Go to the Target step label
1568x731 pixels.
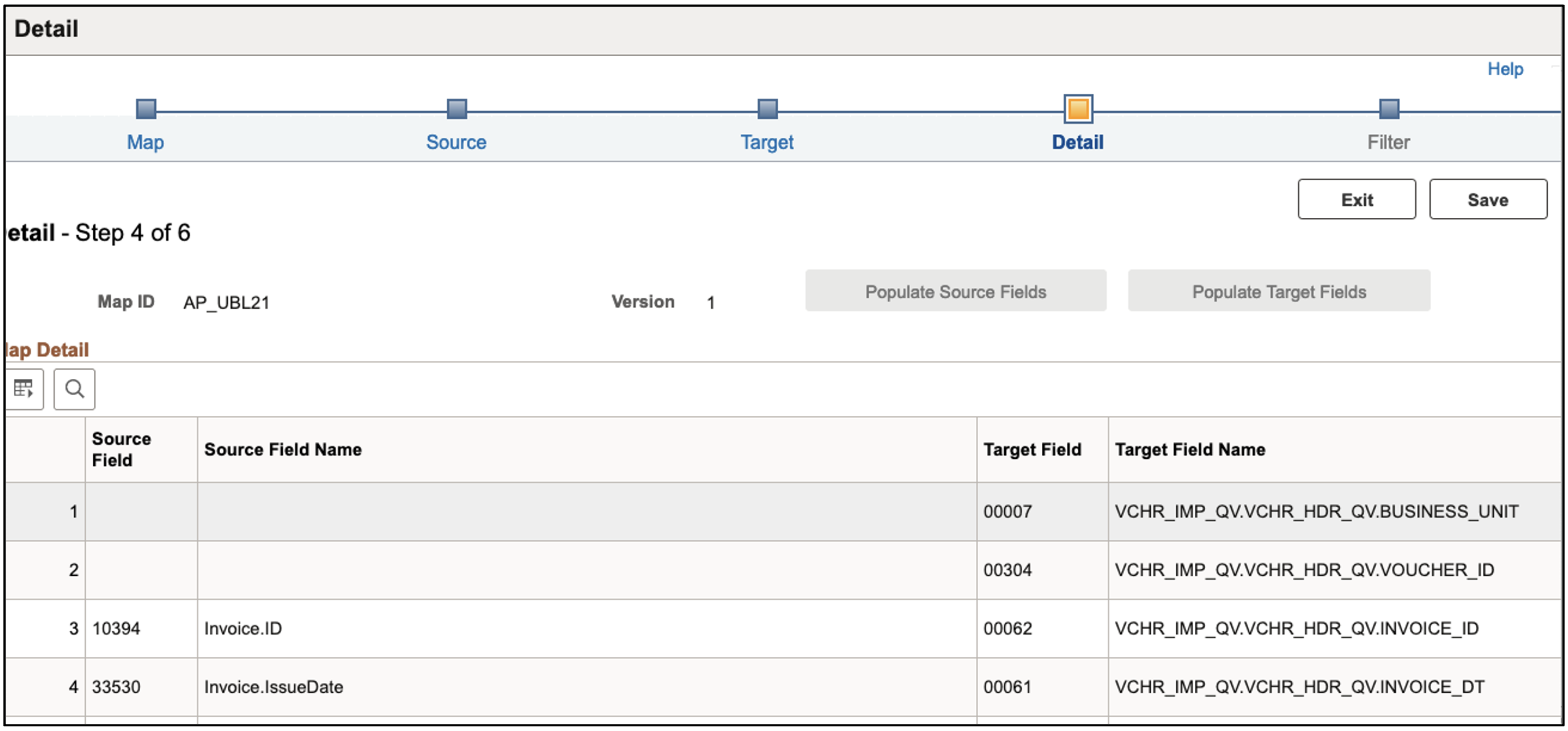pyautogui.click(x=767, y=142)
